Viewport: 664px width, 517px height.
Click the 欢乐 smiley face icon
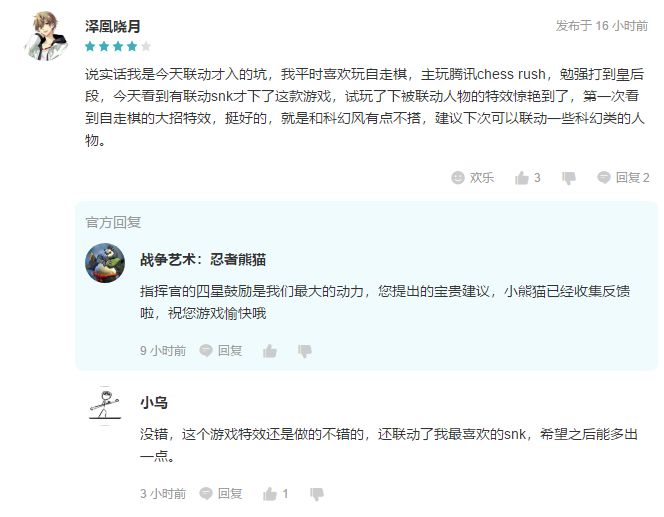tap(458, 177)
